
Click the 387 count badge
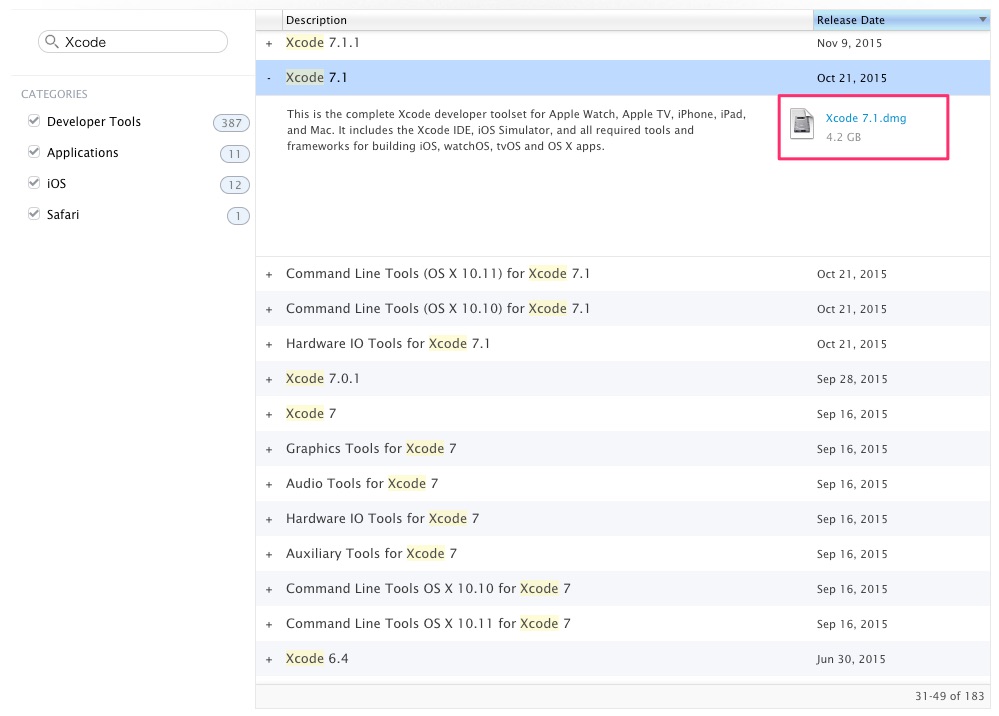[231, 123]
